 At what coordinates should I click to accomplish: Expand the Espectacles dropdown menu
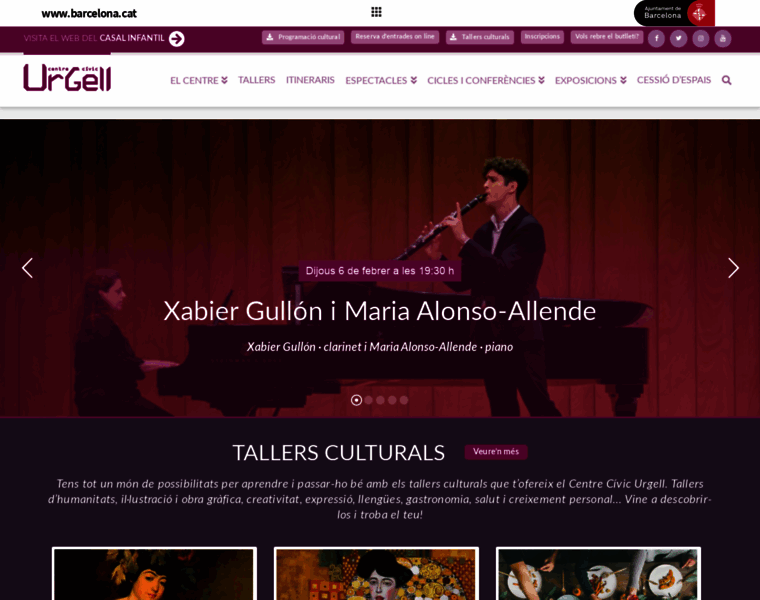381,80
